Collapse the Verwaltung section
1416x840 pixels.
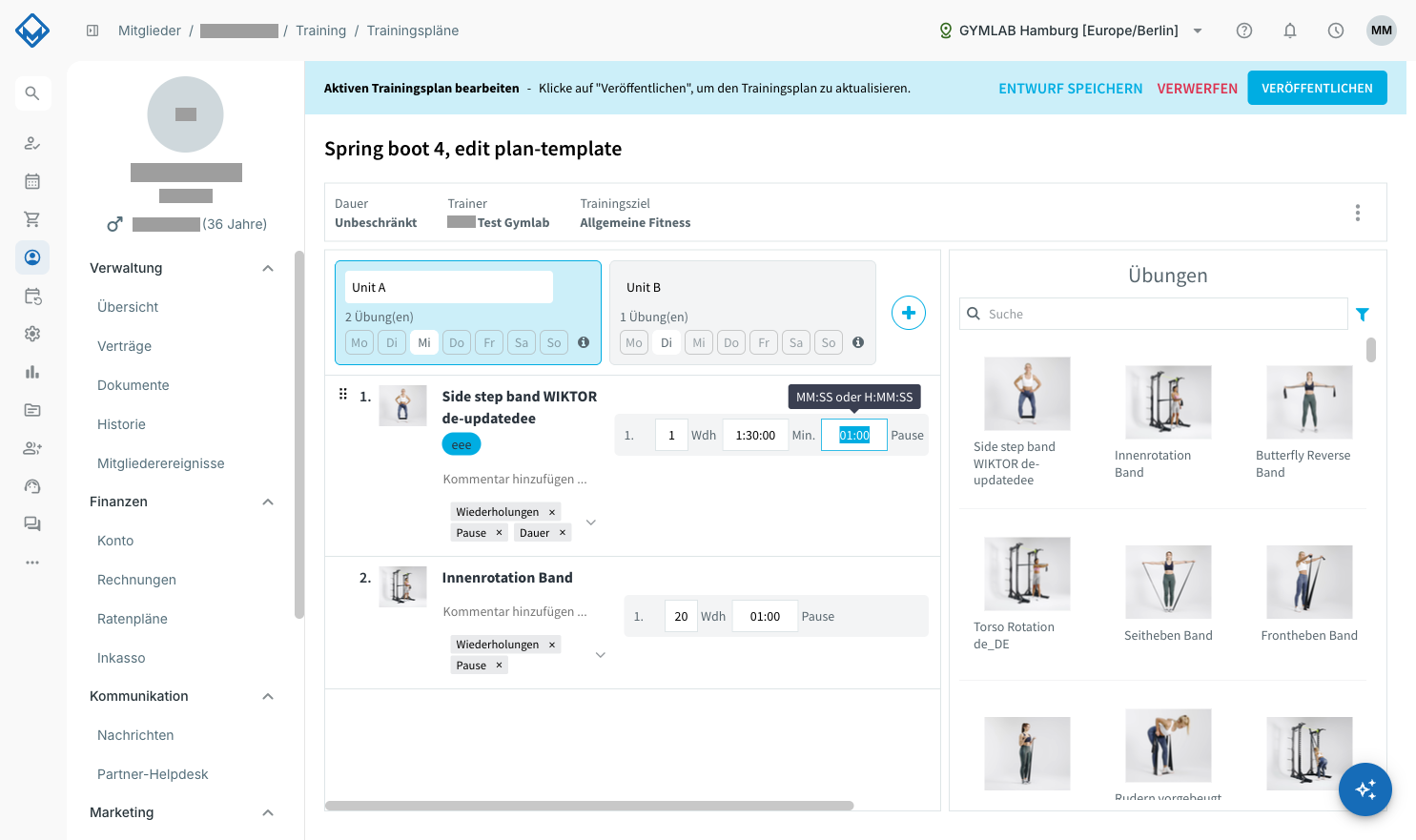coord(268,268)
